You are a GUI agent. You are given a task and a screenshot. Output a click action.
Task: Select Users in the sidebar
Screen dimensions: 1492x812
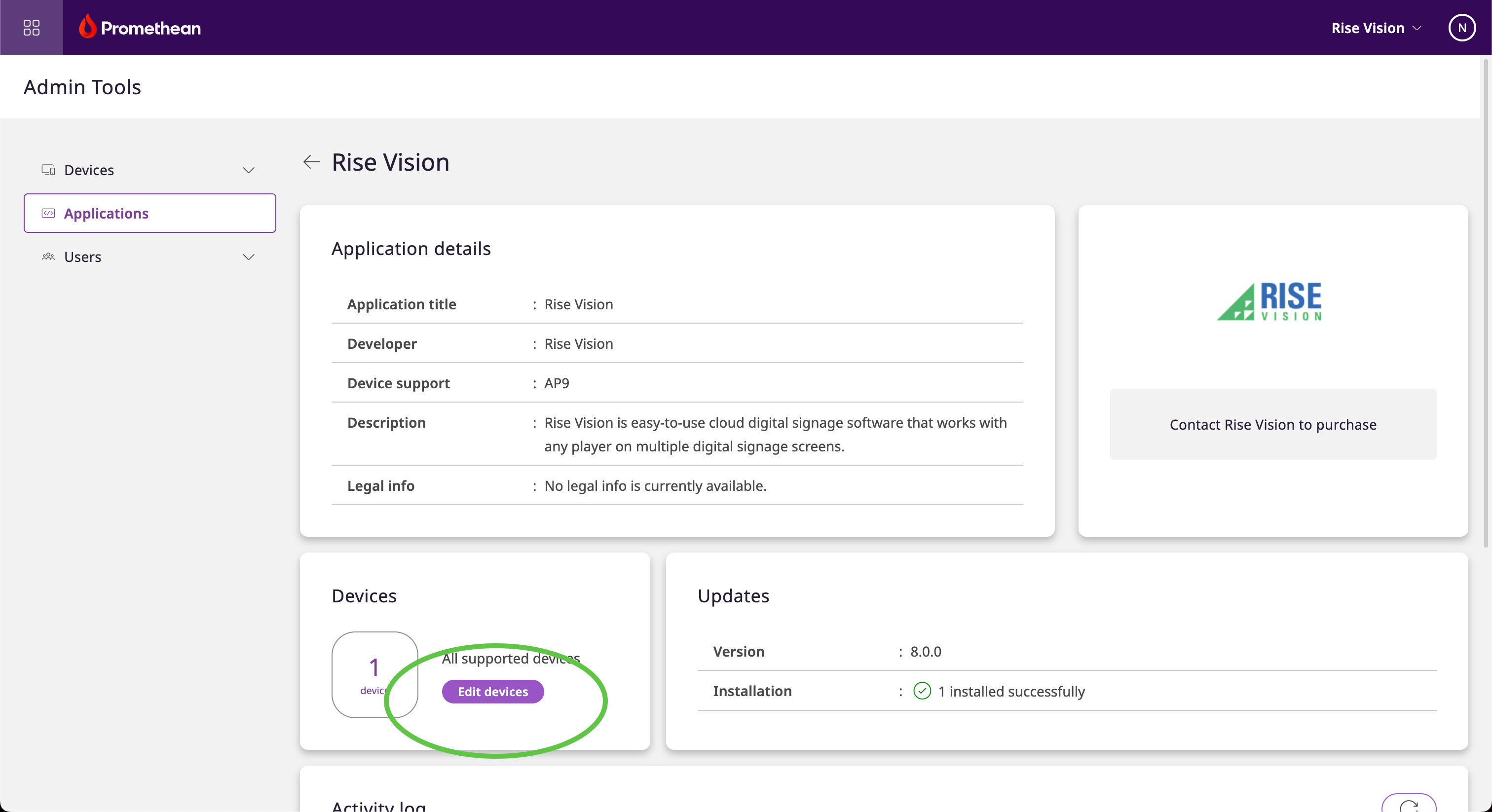click(x=149, y=257)
